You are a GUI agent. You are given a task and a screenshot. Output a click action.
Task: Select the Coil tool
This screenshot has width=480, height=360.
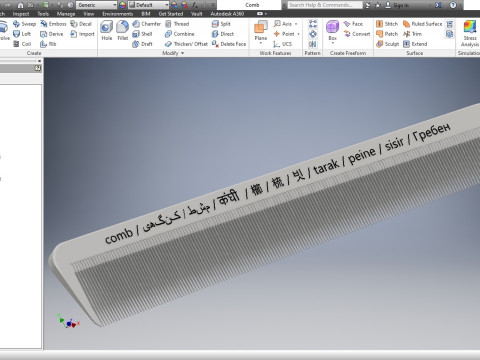22,44
